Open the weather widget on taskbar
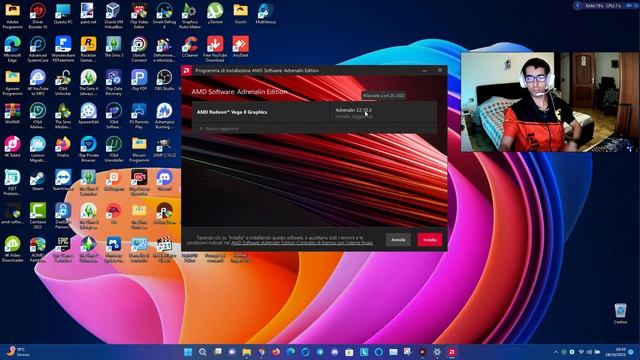640x360 pixels. pos(17,352)
